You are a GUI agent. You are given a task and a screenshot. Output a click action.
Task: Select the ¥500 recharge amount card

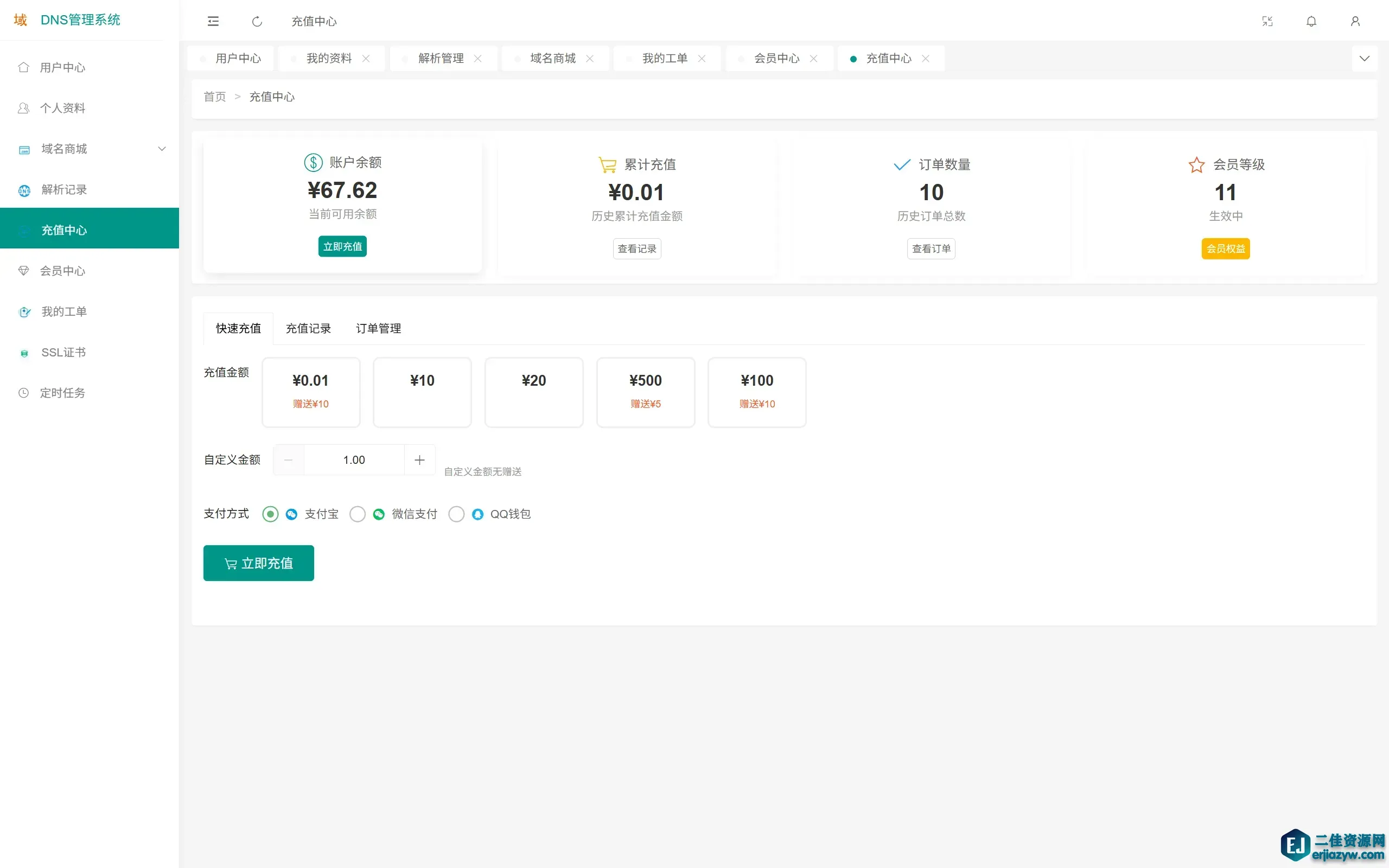pos(645,392)
